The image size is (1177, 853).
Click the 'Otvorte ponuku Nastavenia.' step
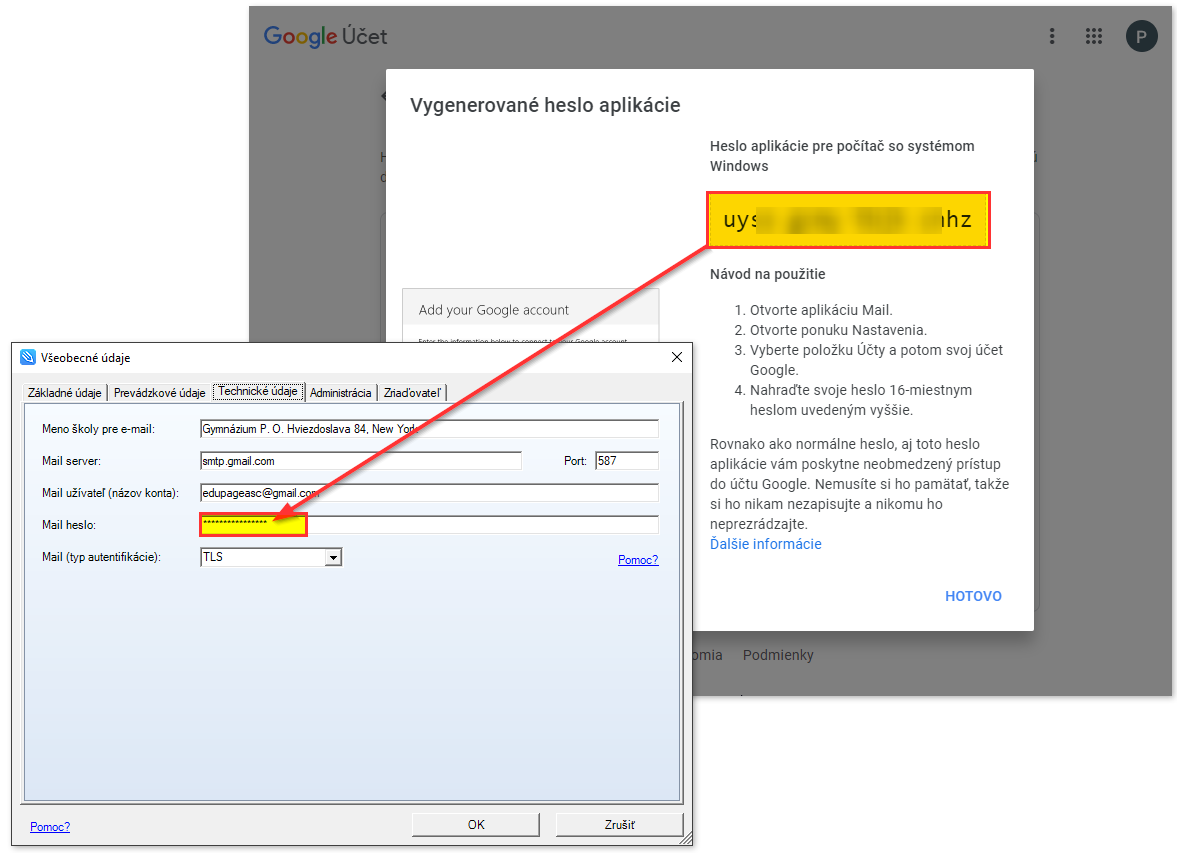tap(838, 330)
